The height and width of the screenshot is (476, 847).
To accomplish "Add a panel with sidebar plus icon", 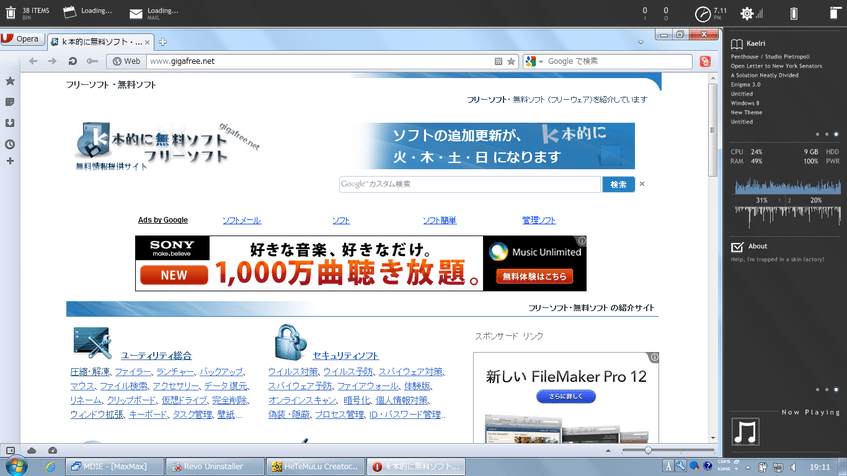I will (x=10, y=161).
